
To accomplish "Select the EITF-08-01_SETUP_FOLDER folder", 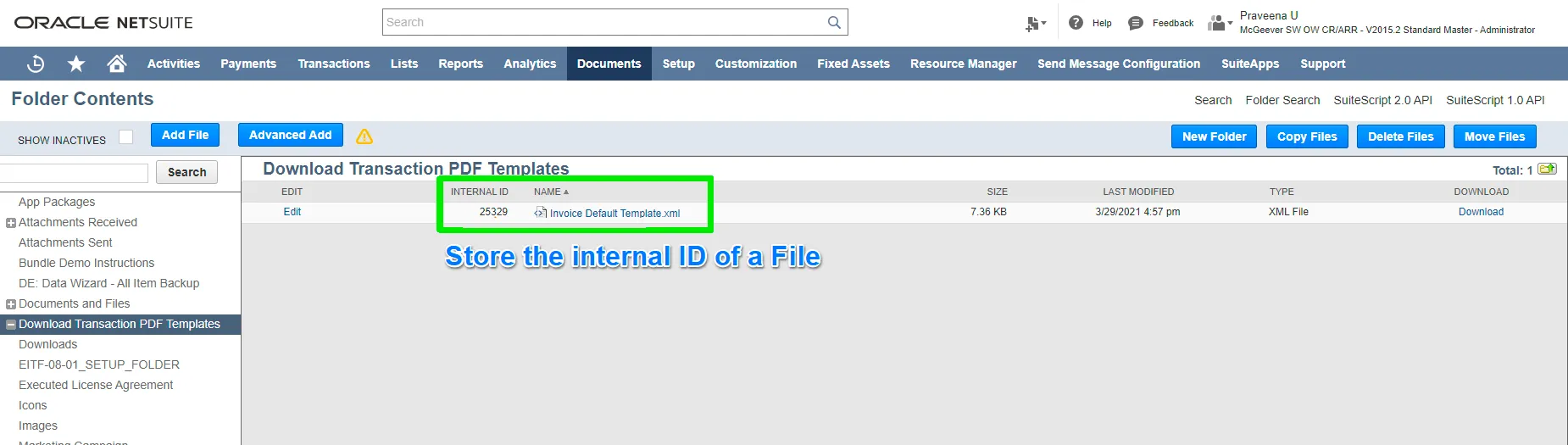I will pyautogui.click(x=99, y=364).
